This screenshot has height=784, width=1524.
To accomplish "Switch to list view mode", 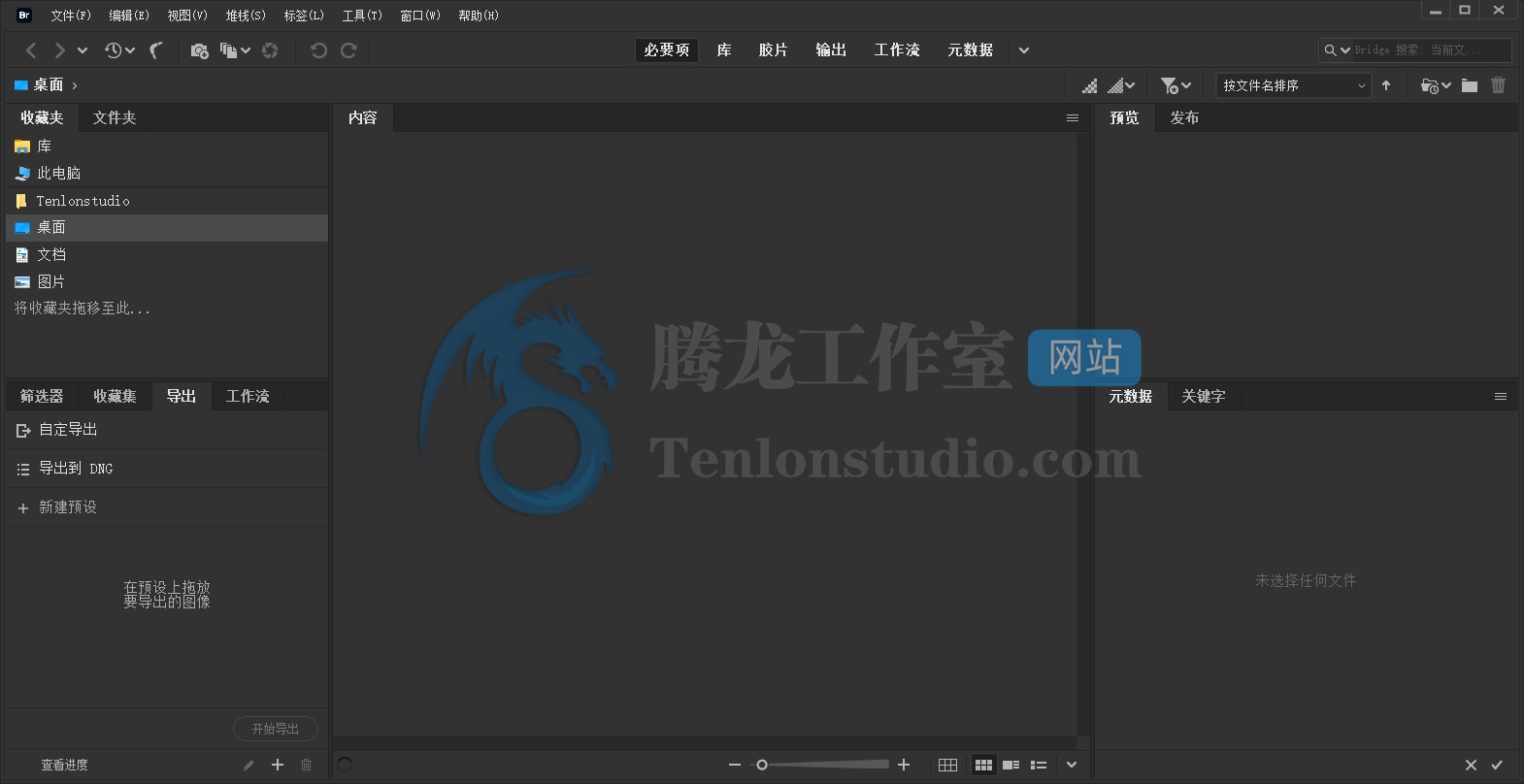I will click(1039, 765).
